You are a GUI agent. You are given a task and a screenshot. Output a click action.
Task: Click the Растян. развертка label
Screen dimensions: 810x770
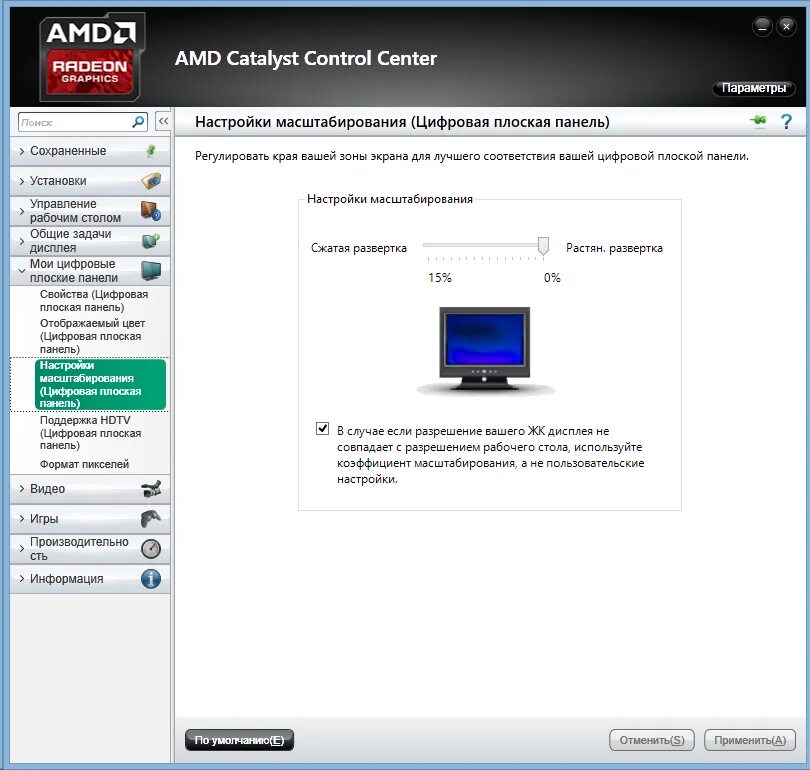(614, 248)
